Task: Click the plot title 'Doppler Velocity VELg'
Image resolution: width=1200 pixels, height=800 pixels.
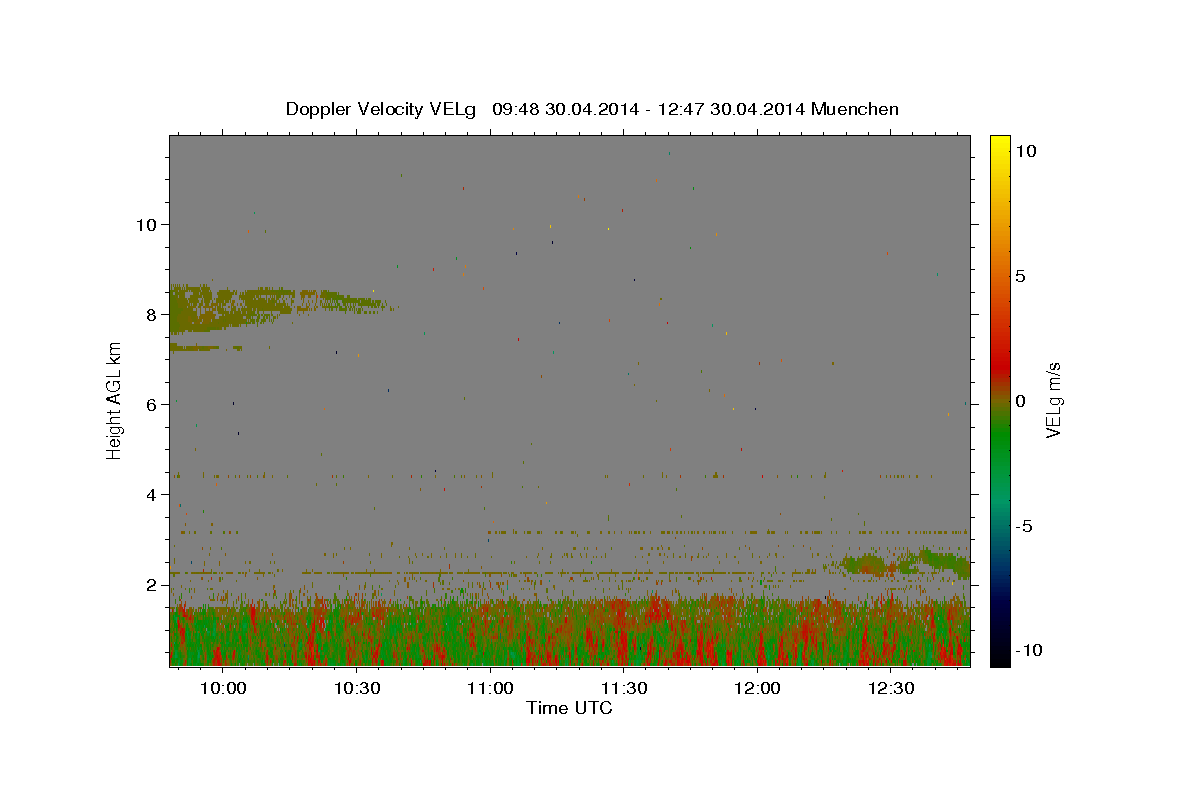Action: (x=383, y=109)
